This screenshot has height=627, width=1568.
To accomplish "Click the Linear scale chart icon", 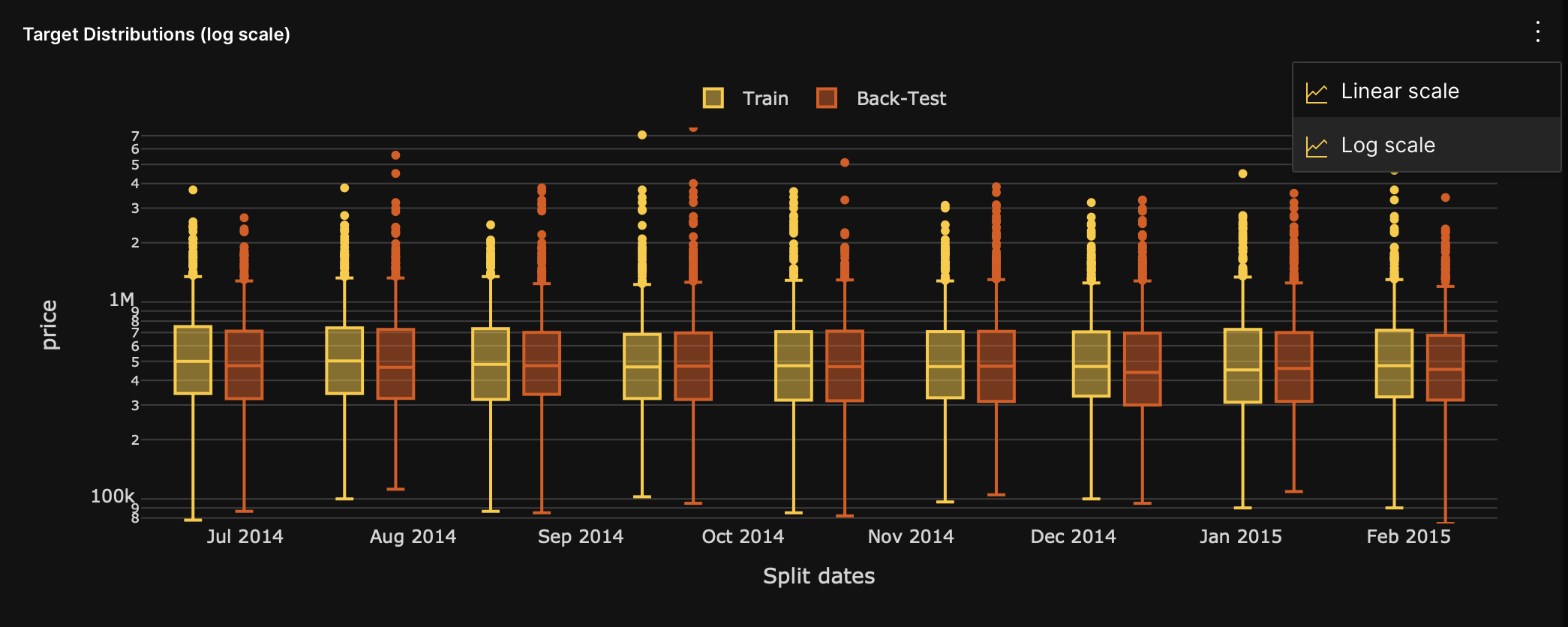I will pos(1317,92).
